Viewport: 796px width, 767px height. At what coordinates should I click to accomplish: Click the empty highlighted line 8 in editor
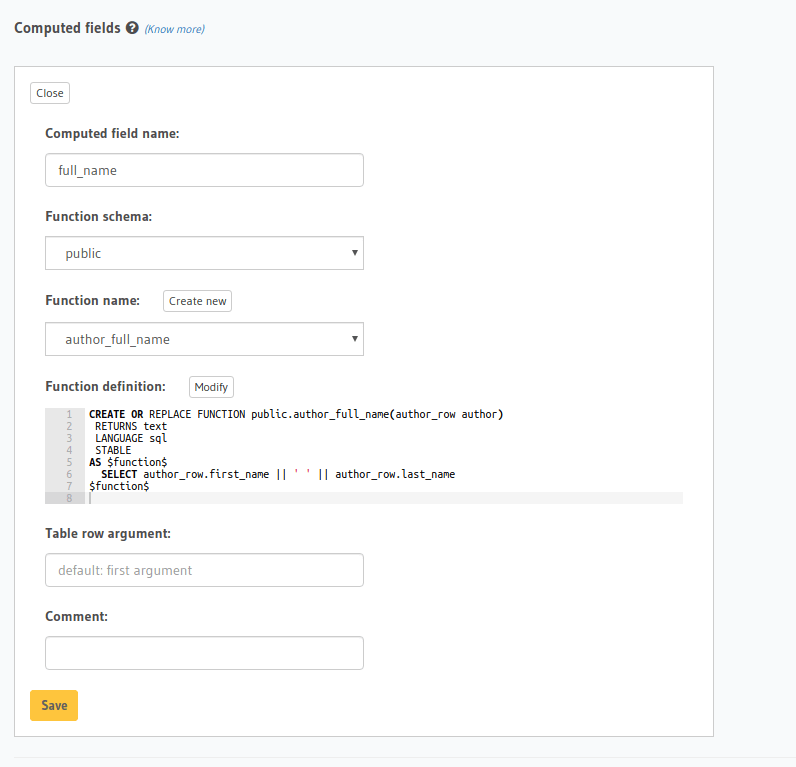click(380, 498)
